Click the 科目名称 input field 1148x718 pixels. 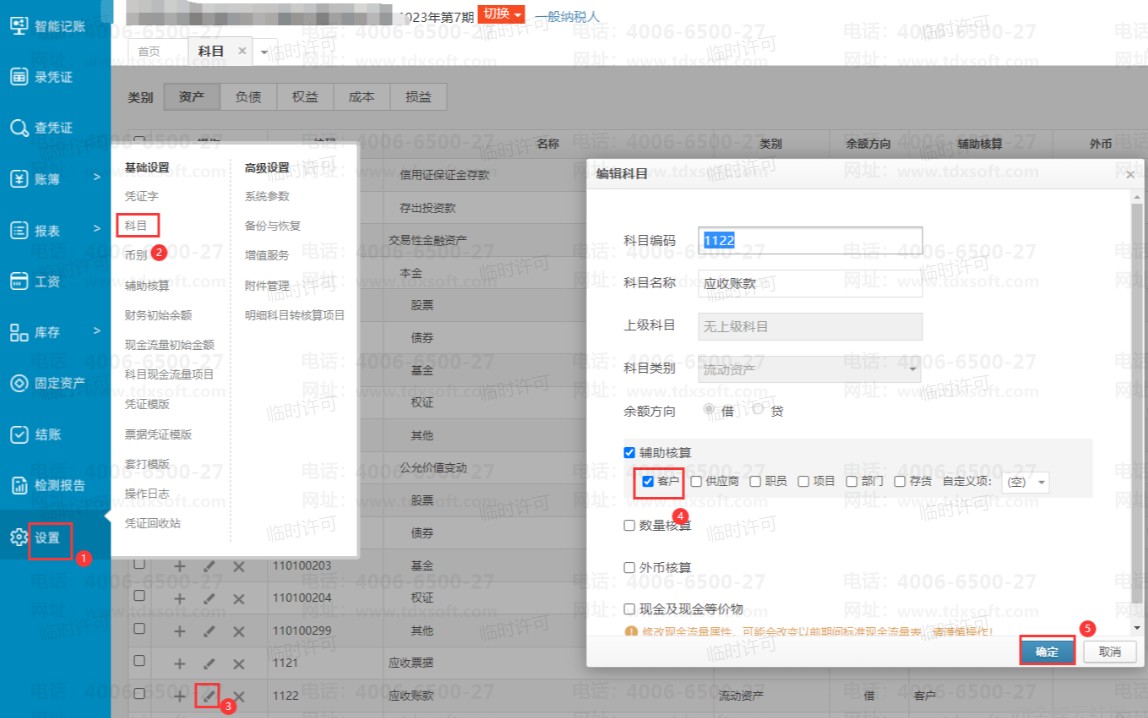pos(809,283)
